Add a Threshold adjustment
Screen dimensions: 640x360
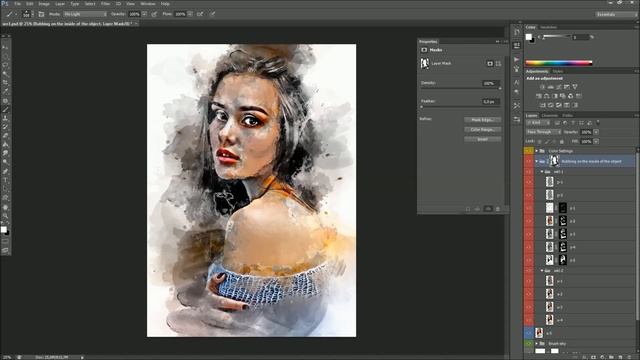559,105
